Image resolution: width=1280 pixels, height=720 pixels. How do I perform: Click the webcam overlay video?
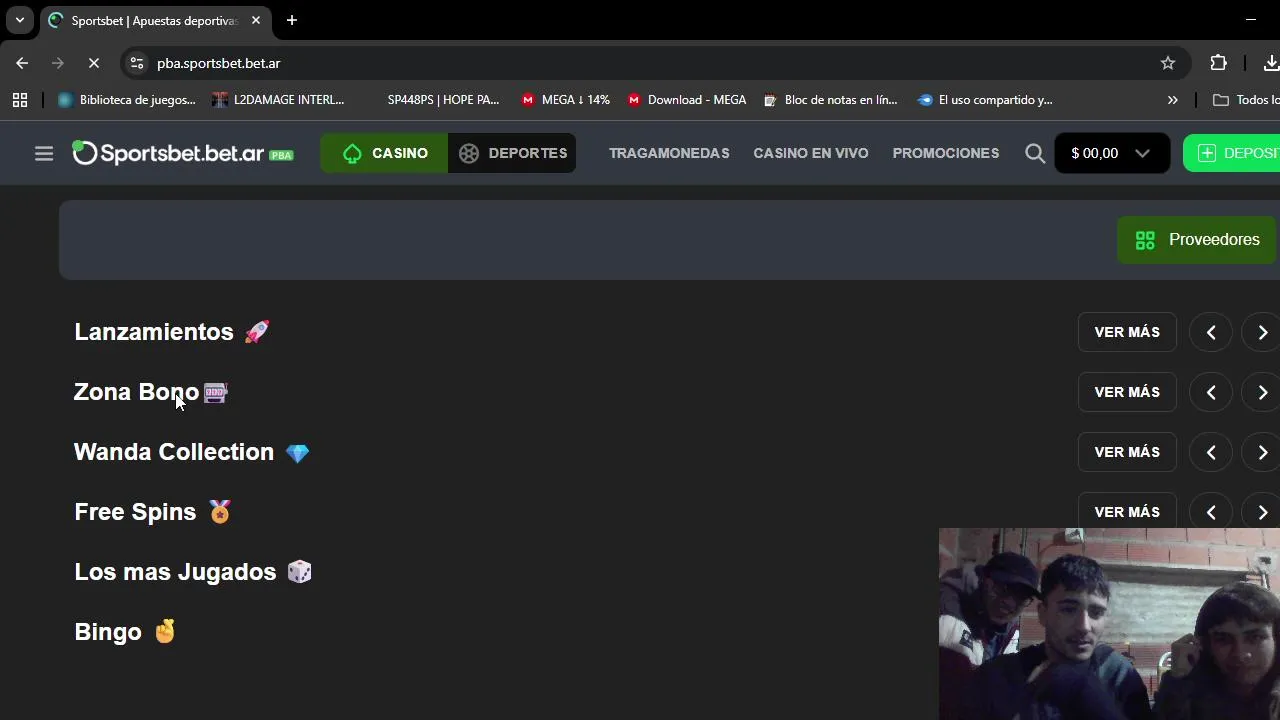1109,624
